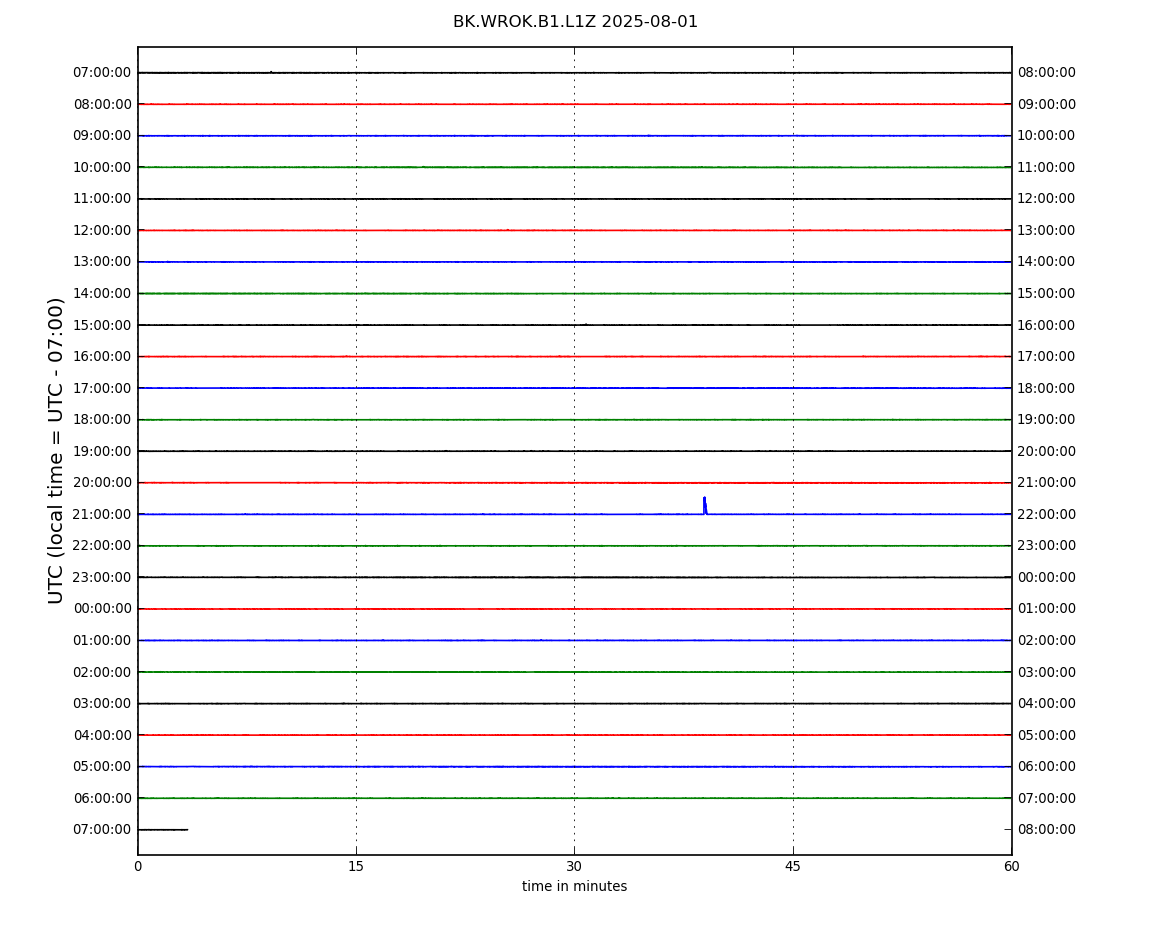The image size is (1150, 950).
Task: Click the x-axis tick label 0
Action: tap(138, 866)
